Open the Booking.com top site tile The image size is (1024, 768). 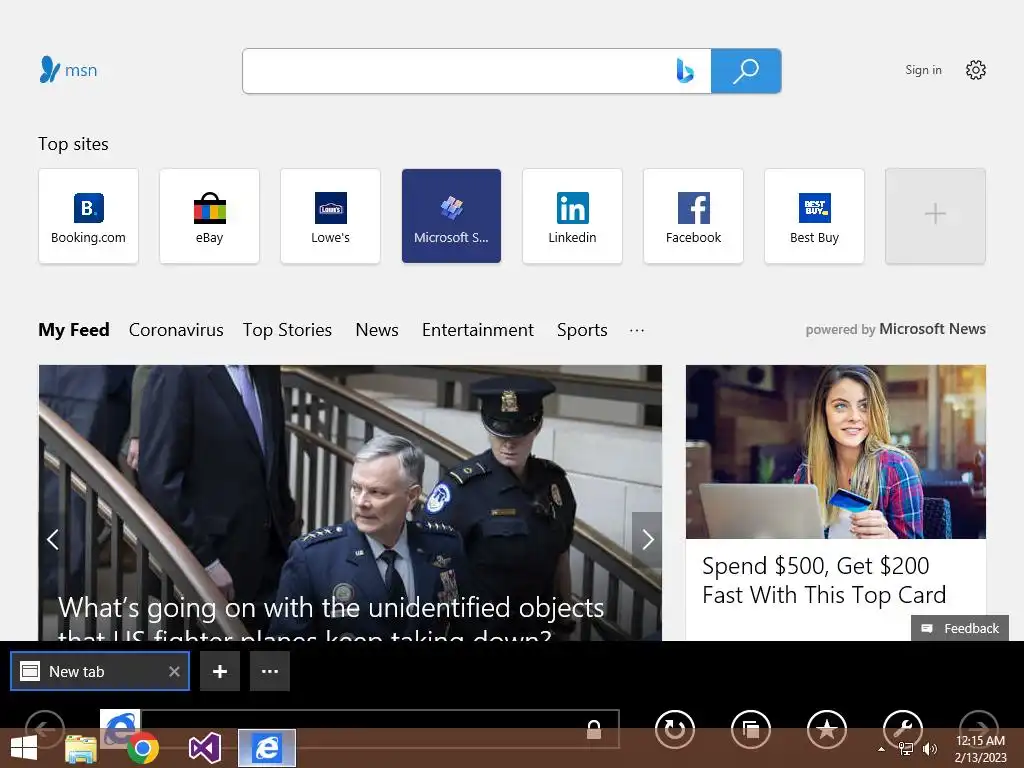pyautogui.click(x=88, y=216)
